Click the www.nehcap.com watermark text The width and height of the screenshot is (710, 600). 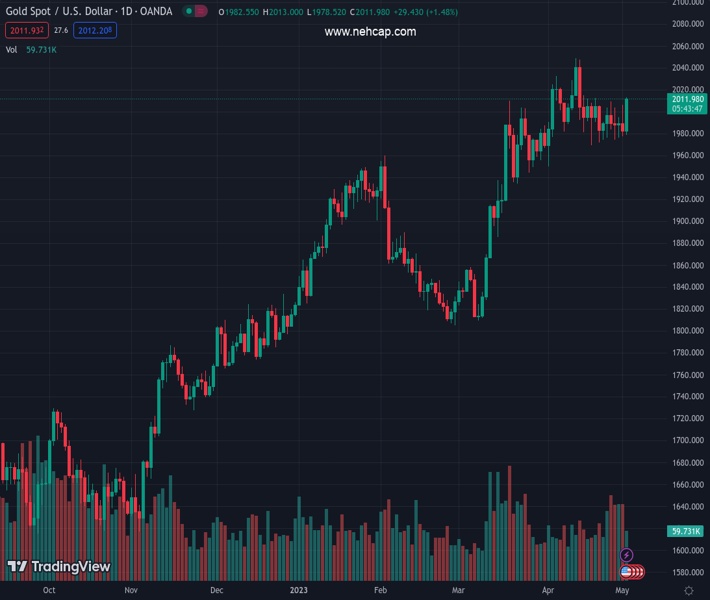[370, 32]
